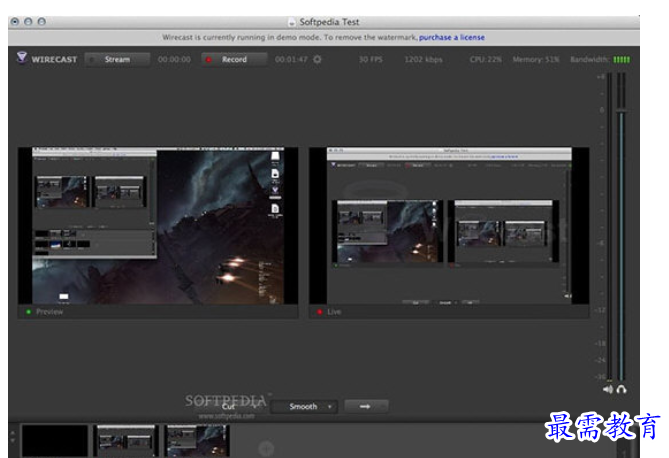This screenshot has height=458, width=669.
Task: Click the green Preview indicator dot
Action: tap(29, 312)
